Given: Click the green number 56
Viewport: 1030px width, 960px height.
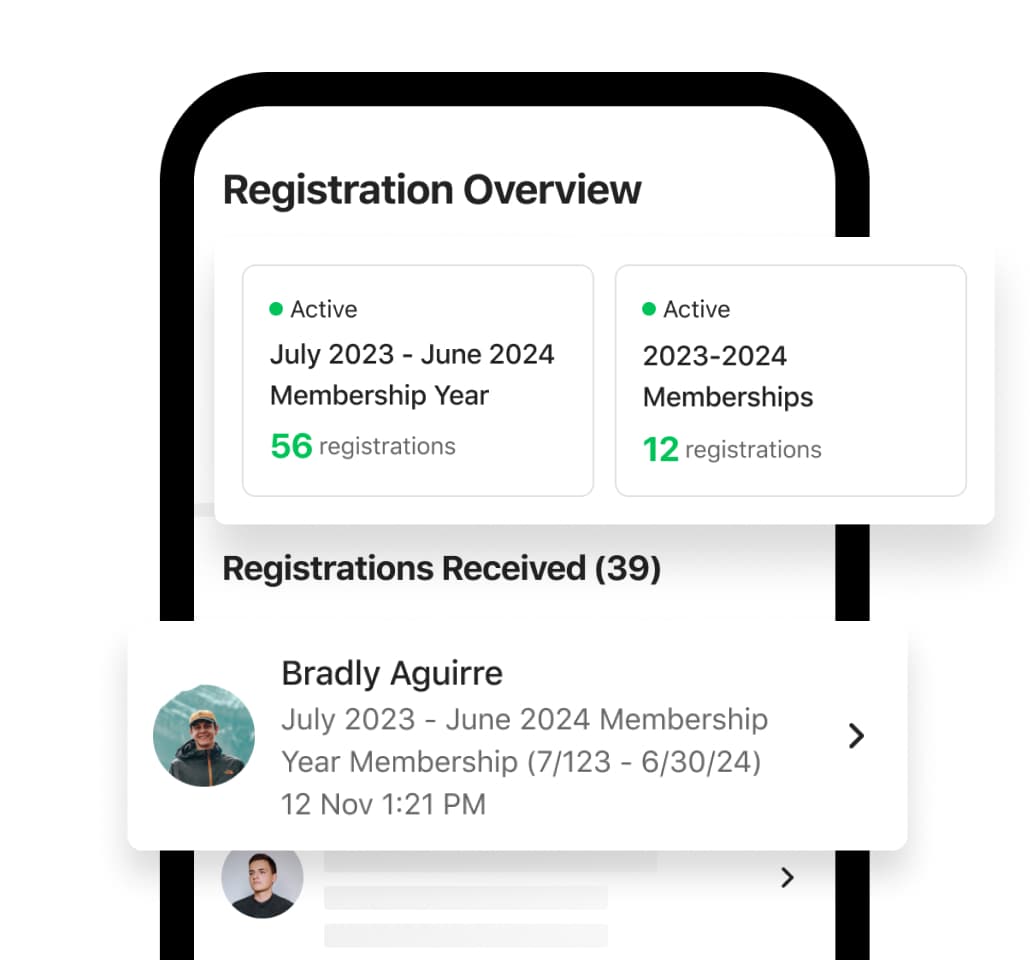Looking at the screenshot, I should [291, 445].
